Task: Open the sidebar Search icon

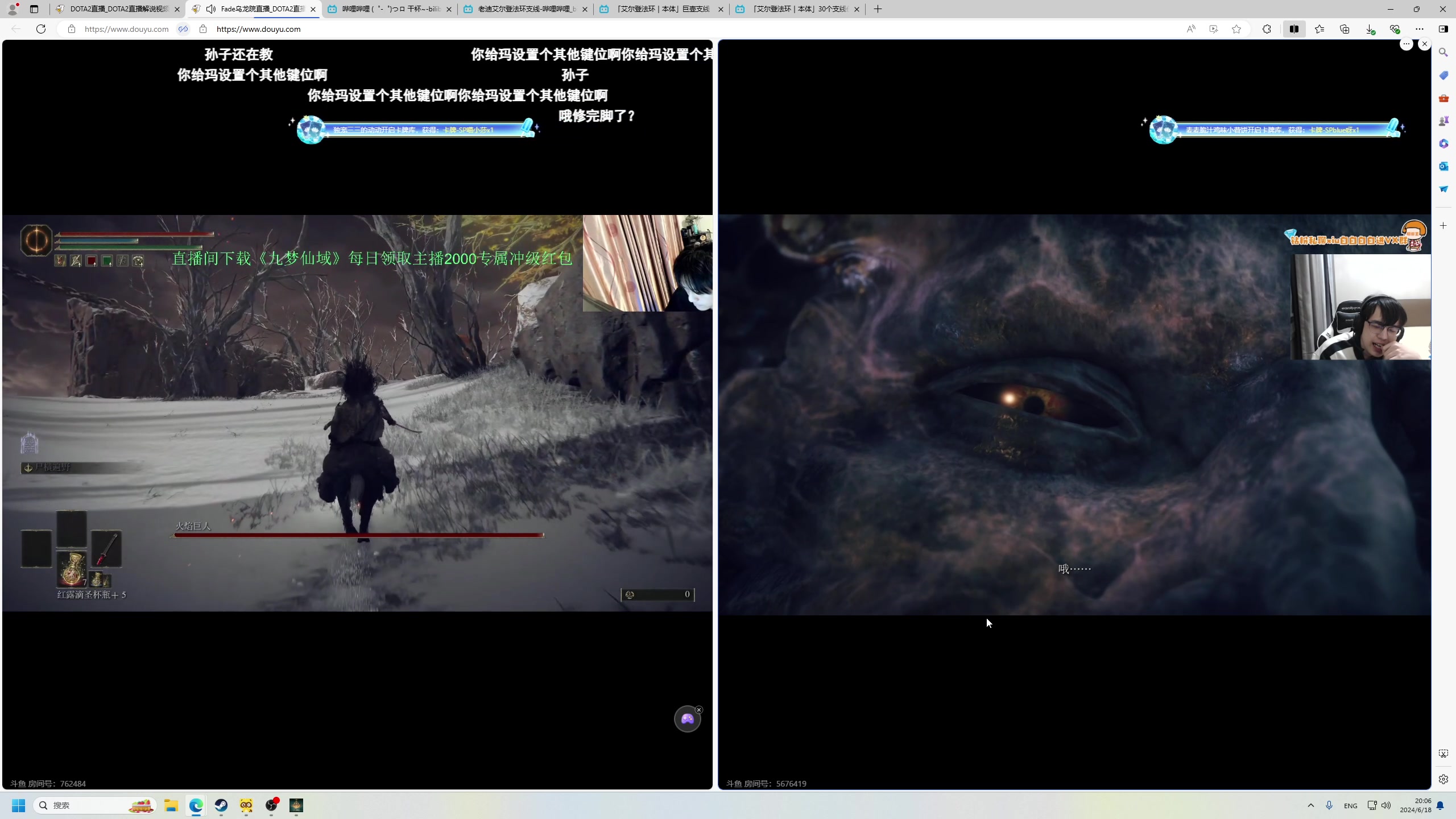Action: [x=1443, y=52]
